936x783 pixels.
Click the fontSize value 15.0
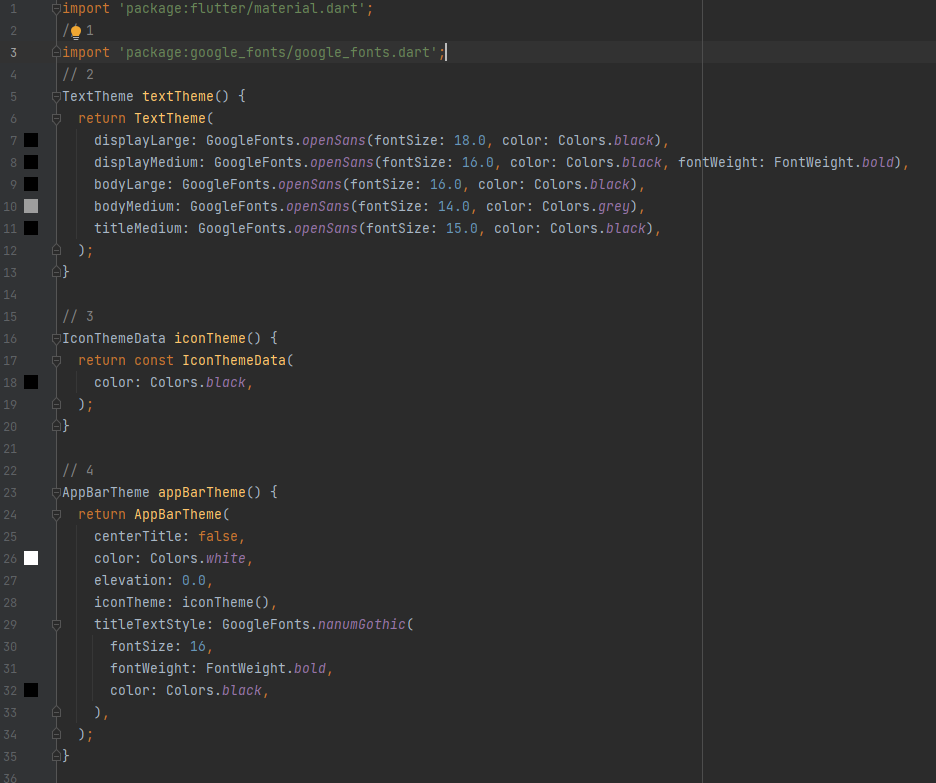(x=462, y=229)
